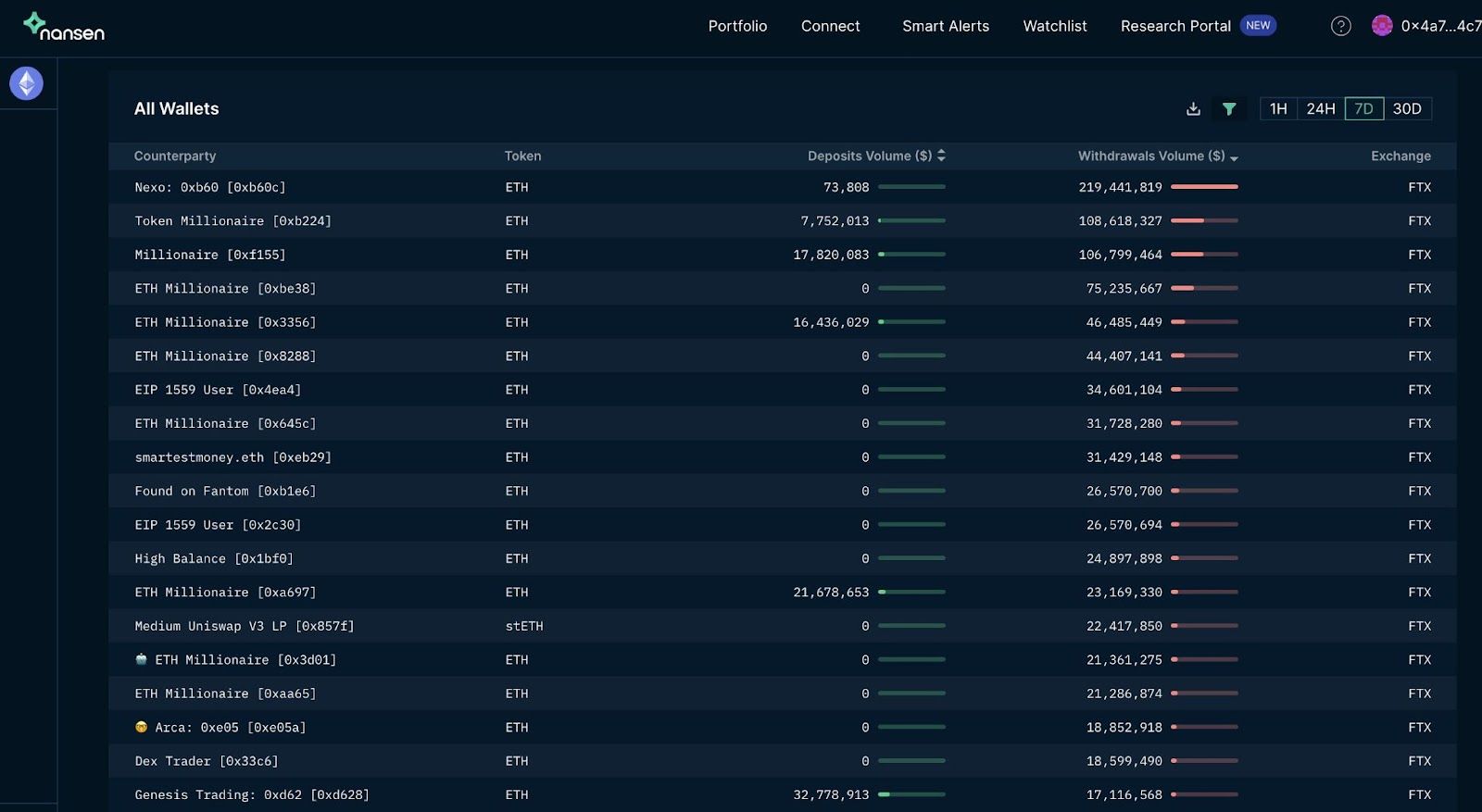Screen dimensions: 1482x812
Task: Open the 0x4a7...4c7 account menu
Action: pos(1440,27)
